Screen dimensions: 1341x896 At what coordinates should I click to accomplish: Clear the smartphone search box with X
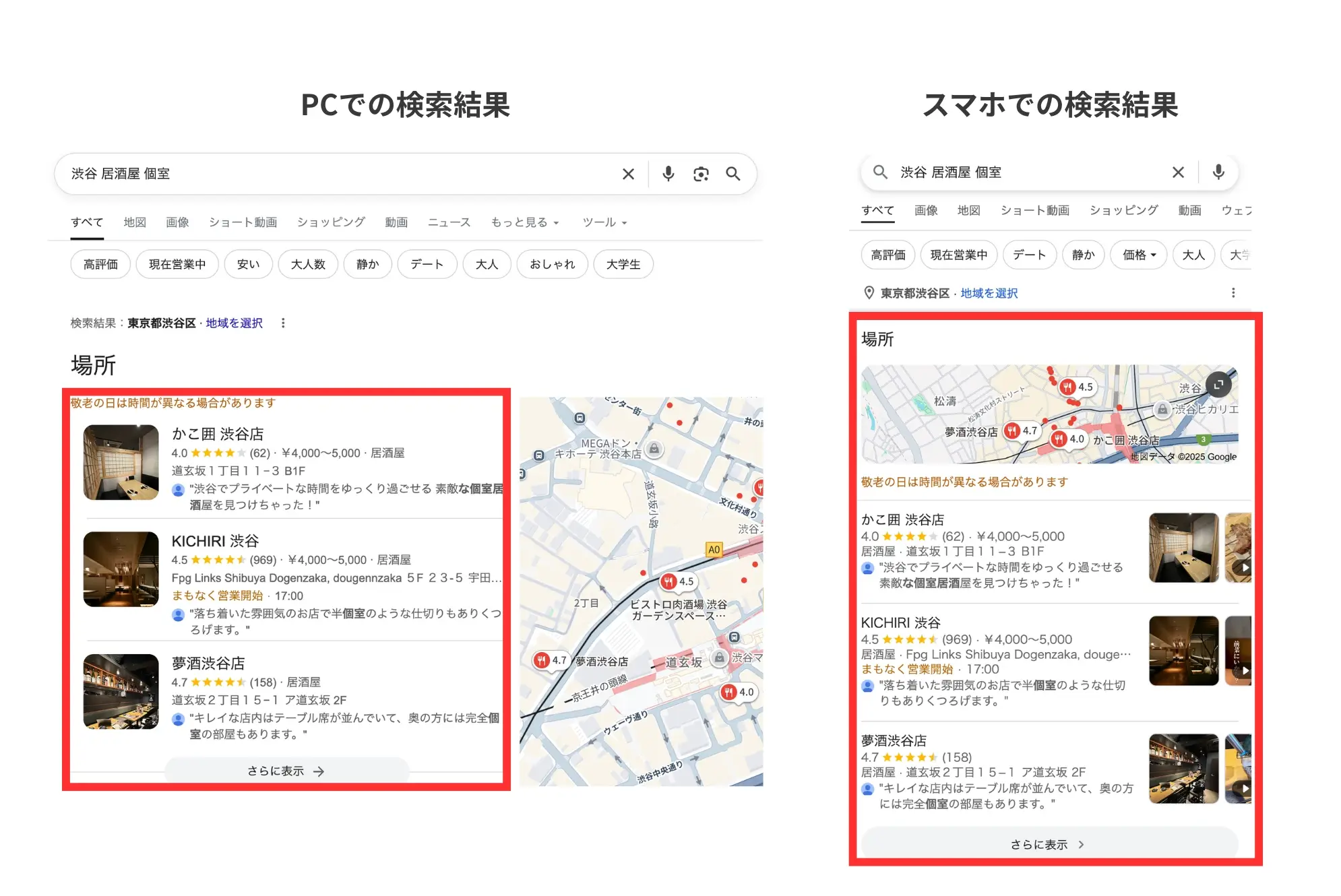pyautogui.click(x=1178, y=172)
